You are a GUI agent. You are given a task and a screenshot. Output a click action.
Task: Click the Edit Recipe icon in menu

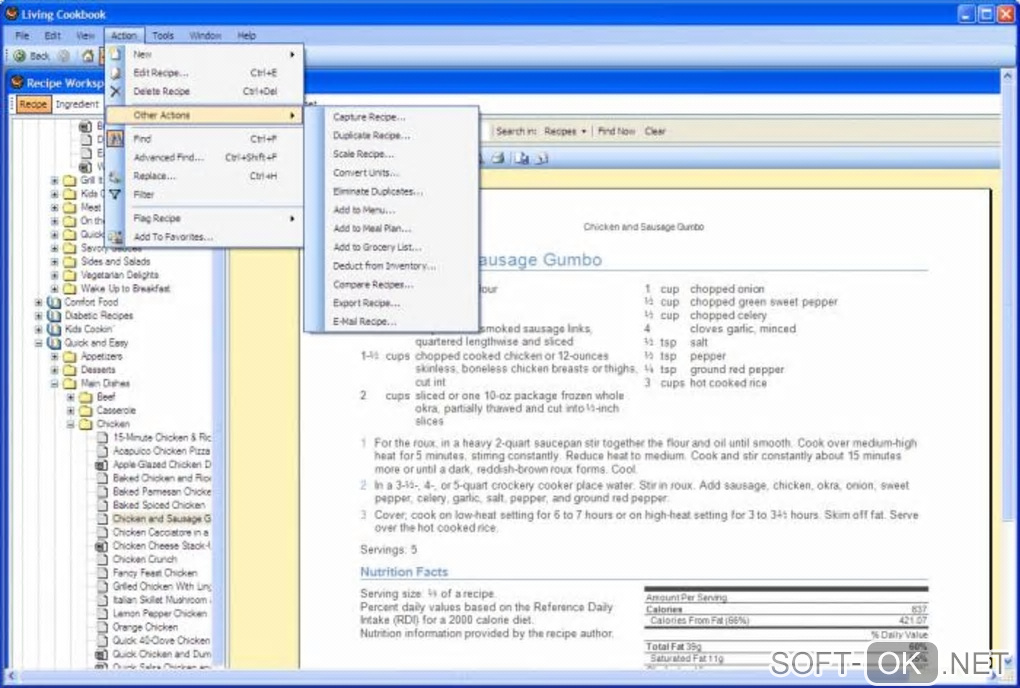pos(116,73)
